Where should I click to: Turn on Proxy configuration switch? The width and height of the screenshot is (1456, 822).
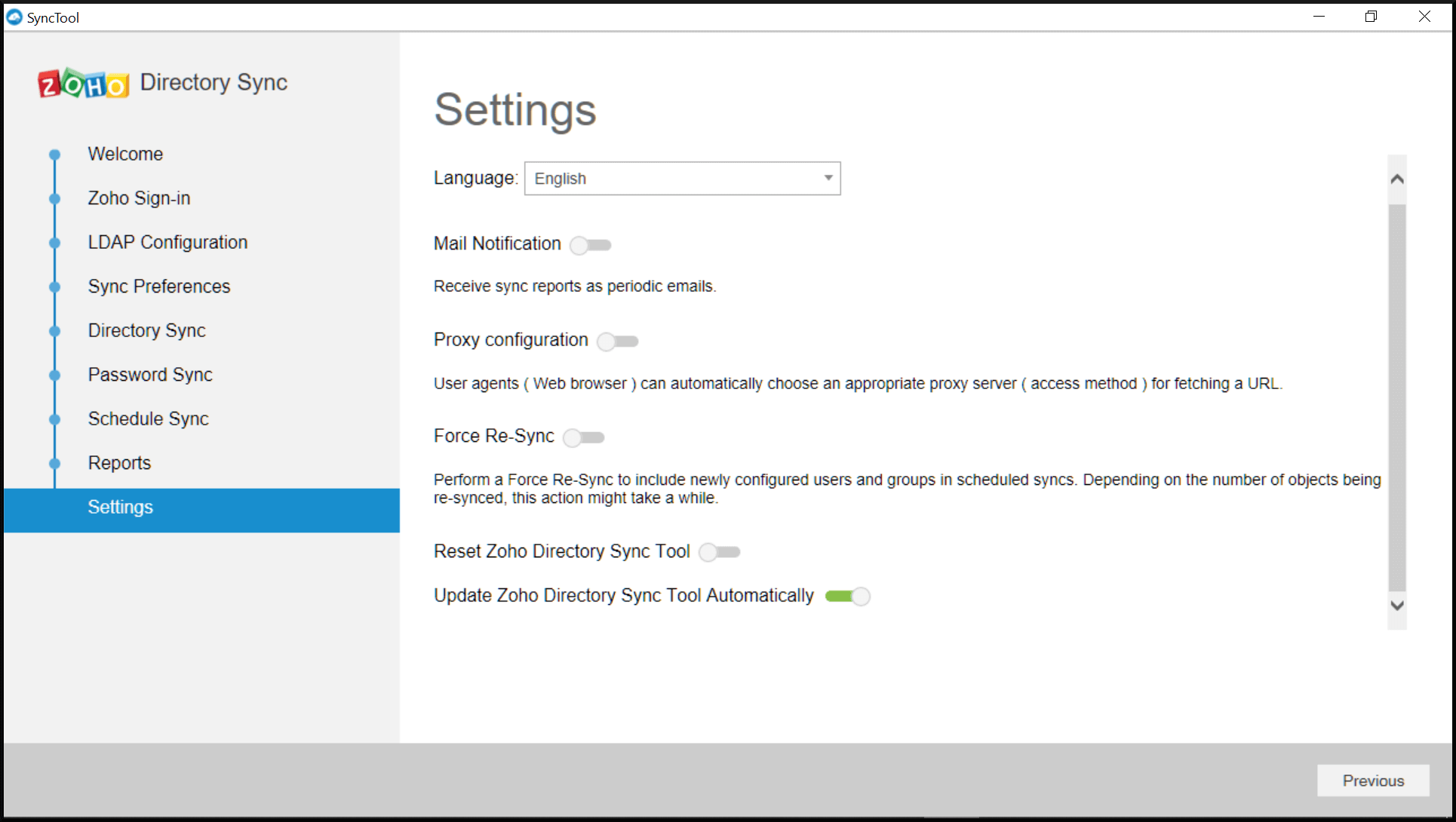point(617,342)
